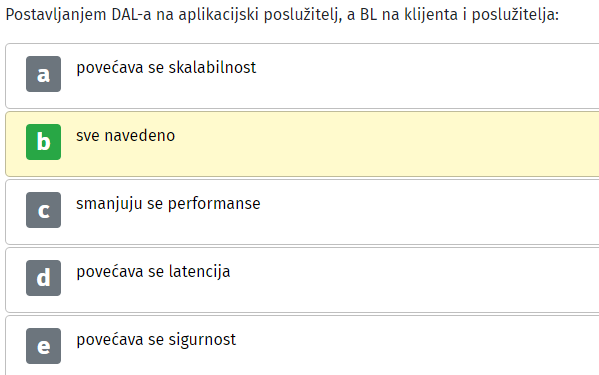Click the question text about DAL-a placement
The image size is (599, 375).
(x=282, y=15)
